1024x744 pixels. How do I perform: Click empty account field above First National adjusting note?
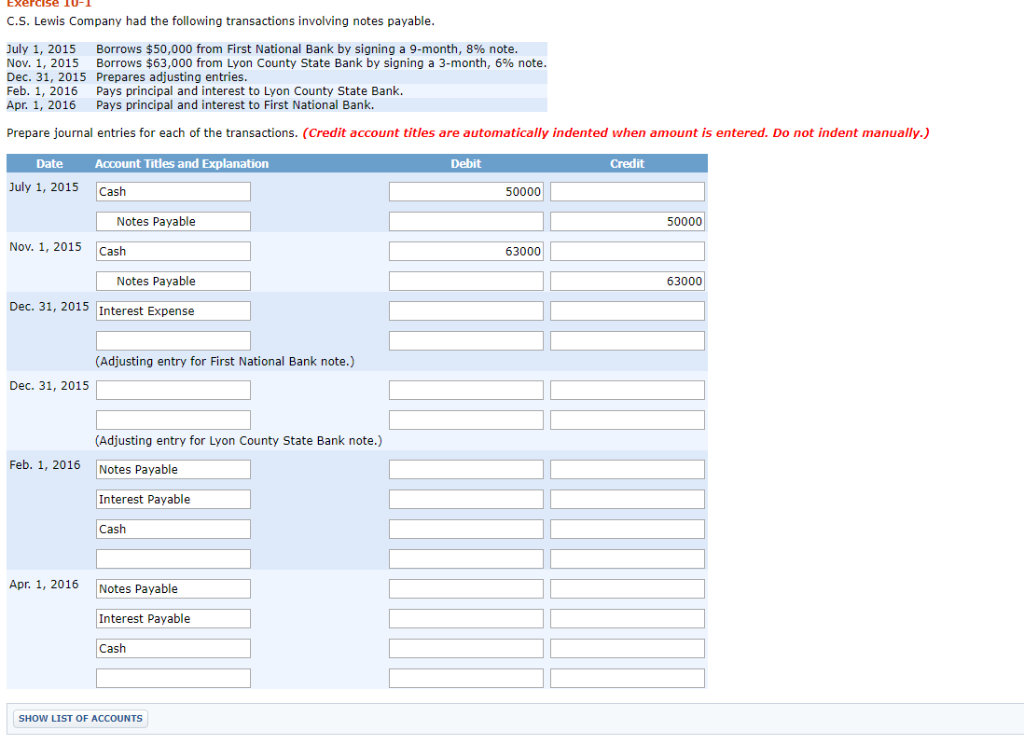pos(173,341)
